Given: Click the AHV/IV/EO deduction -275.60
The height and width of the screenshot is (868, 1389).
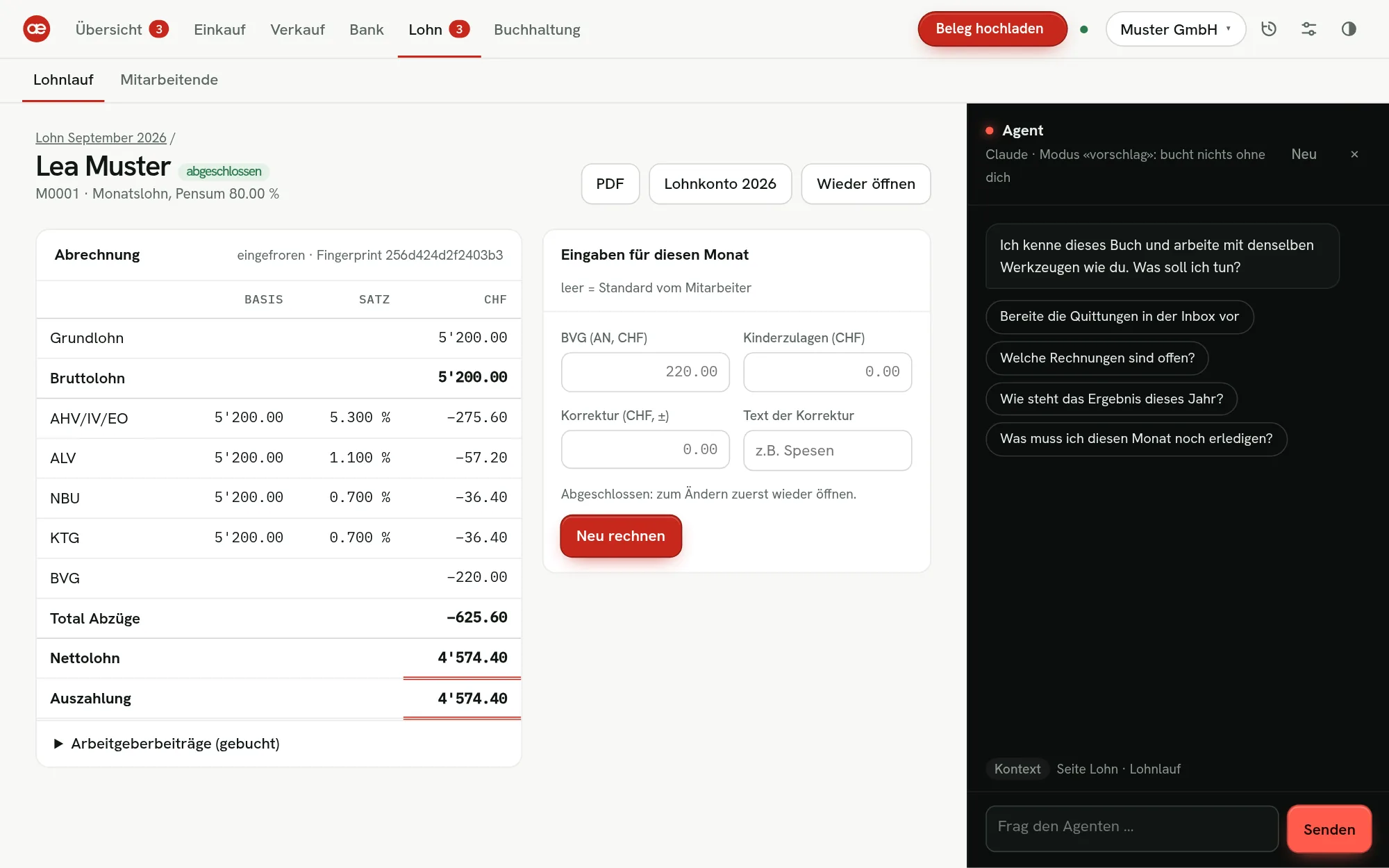Looking at the screenshot, I should pos(476,417).
